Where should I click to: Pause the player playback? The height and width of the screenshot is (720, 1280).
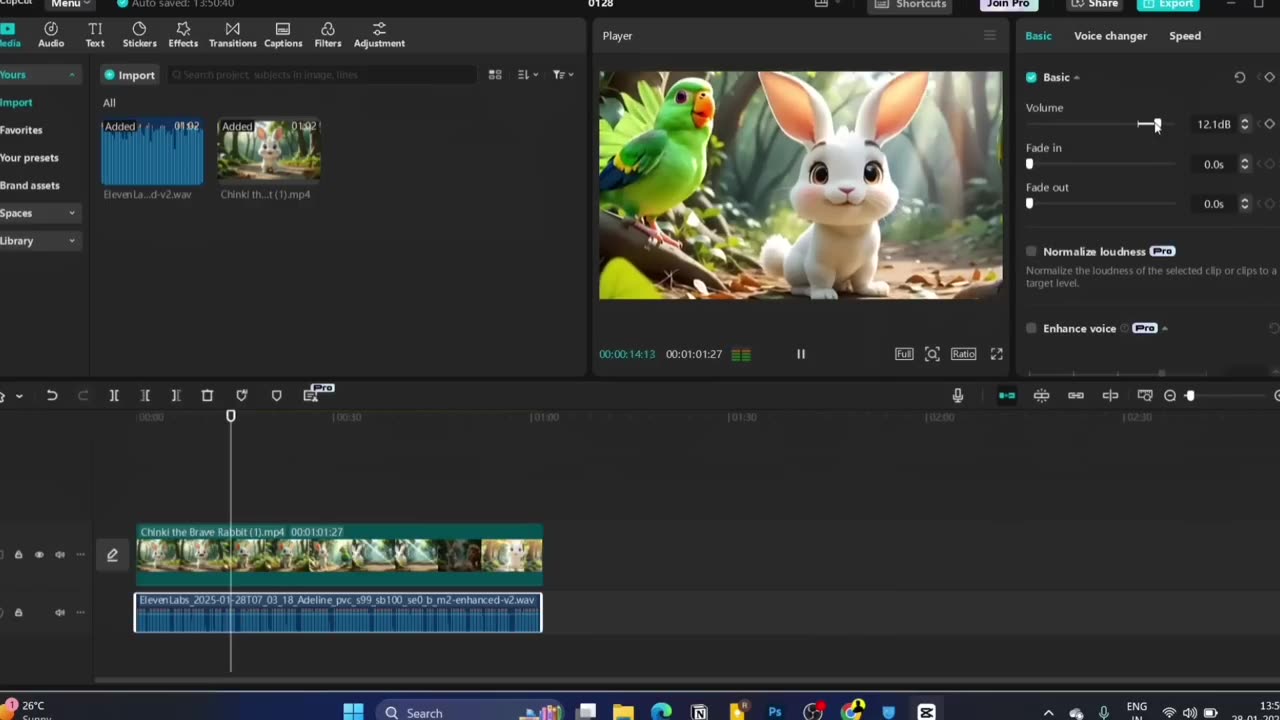tap(800, 354)
